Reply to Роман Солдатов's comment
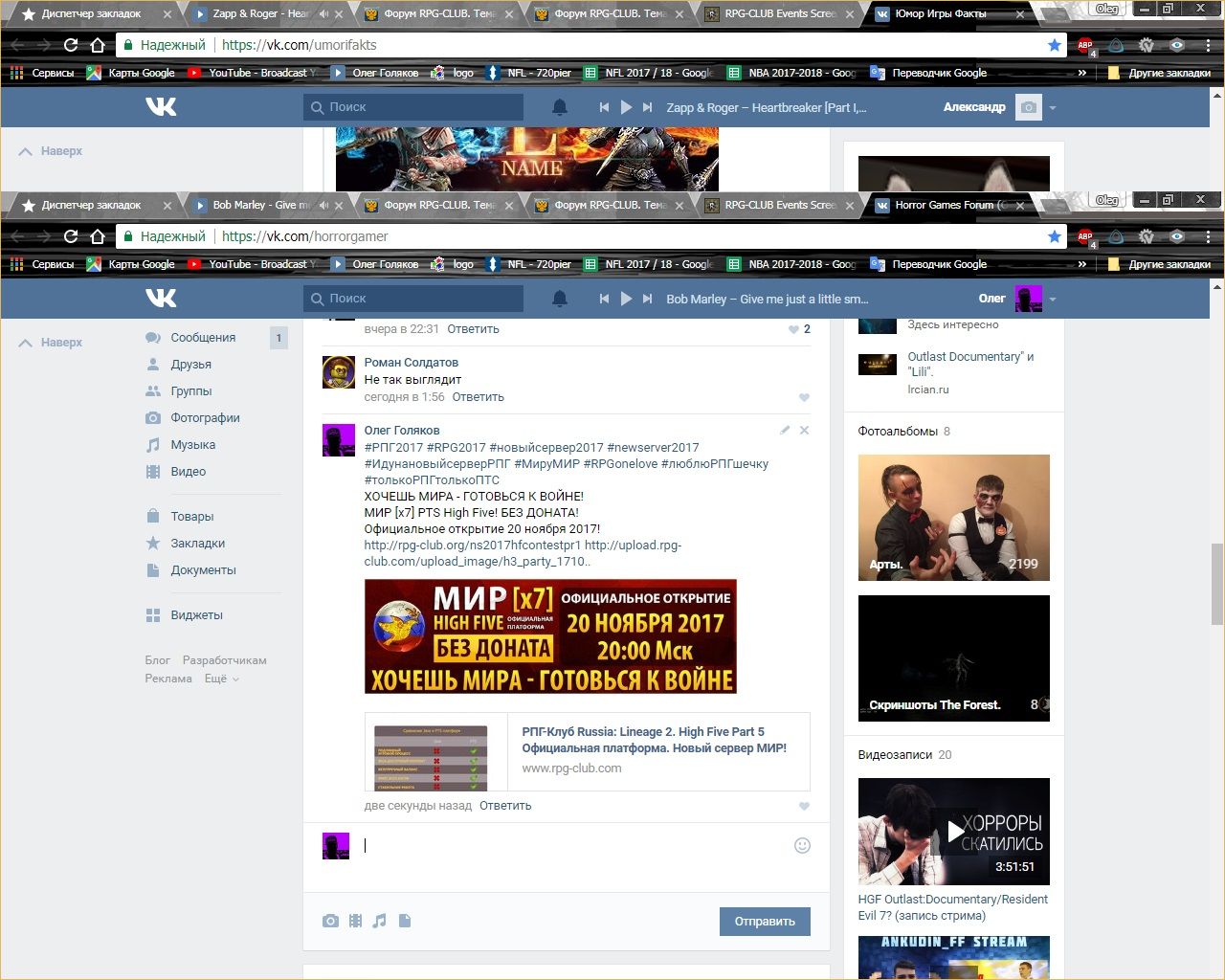Image resolution: width=1225 pixels, height=980 pixels. (x=478, y=397)
